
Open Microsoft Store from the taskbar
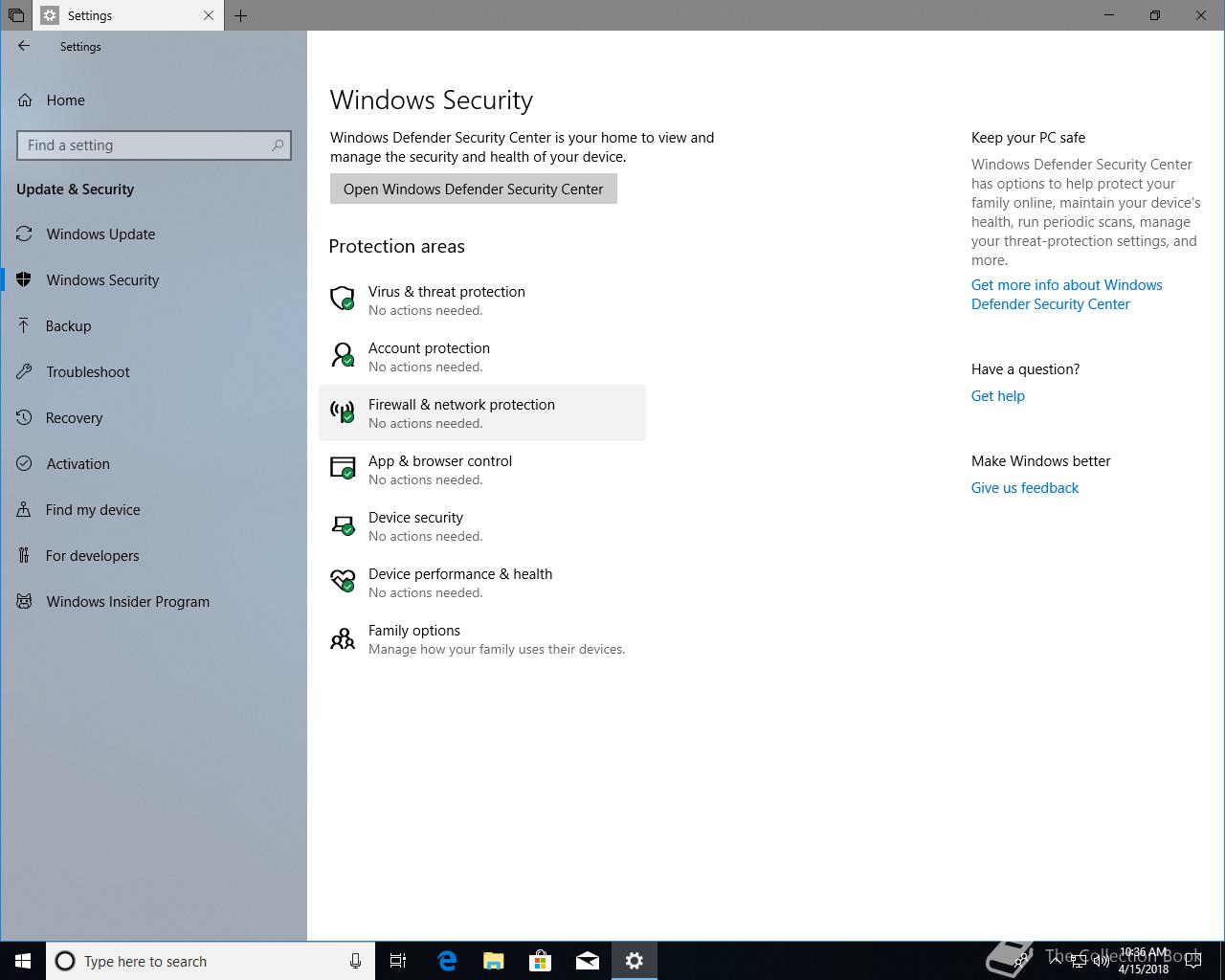[541, 961]
